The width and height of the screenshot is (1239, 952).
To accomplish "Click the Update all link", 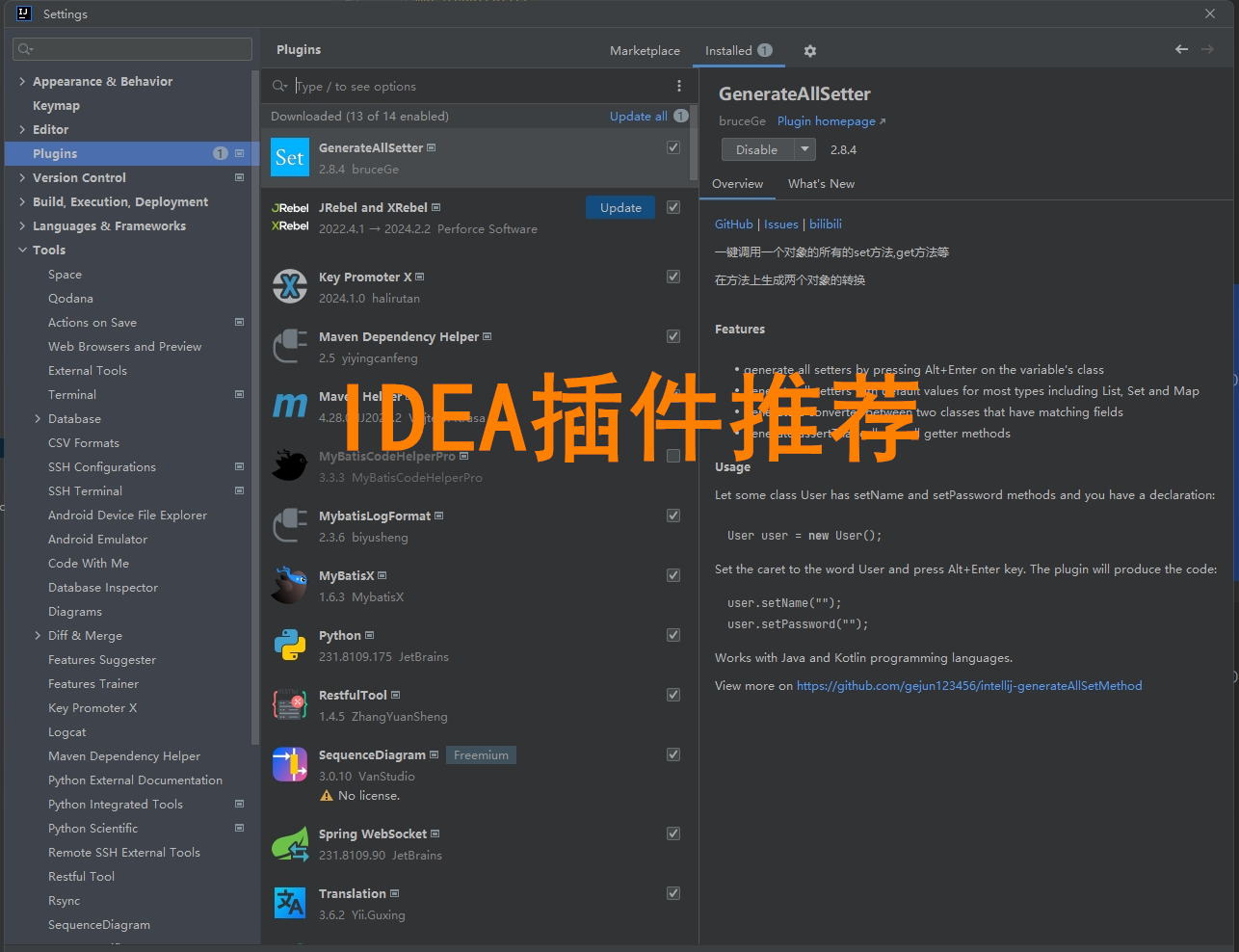I will pos(638,116).
